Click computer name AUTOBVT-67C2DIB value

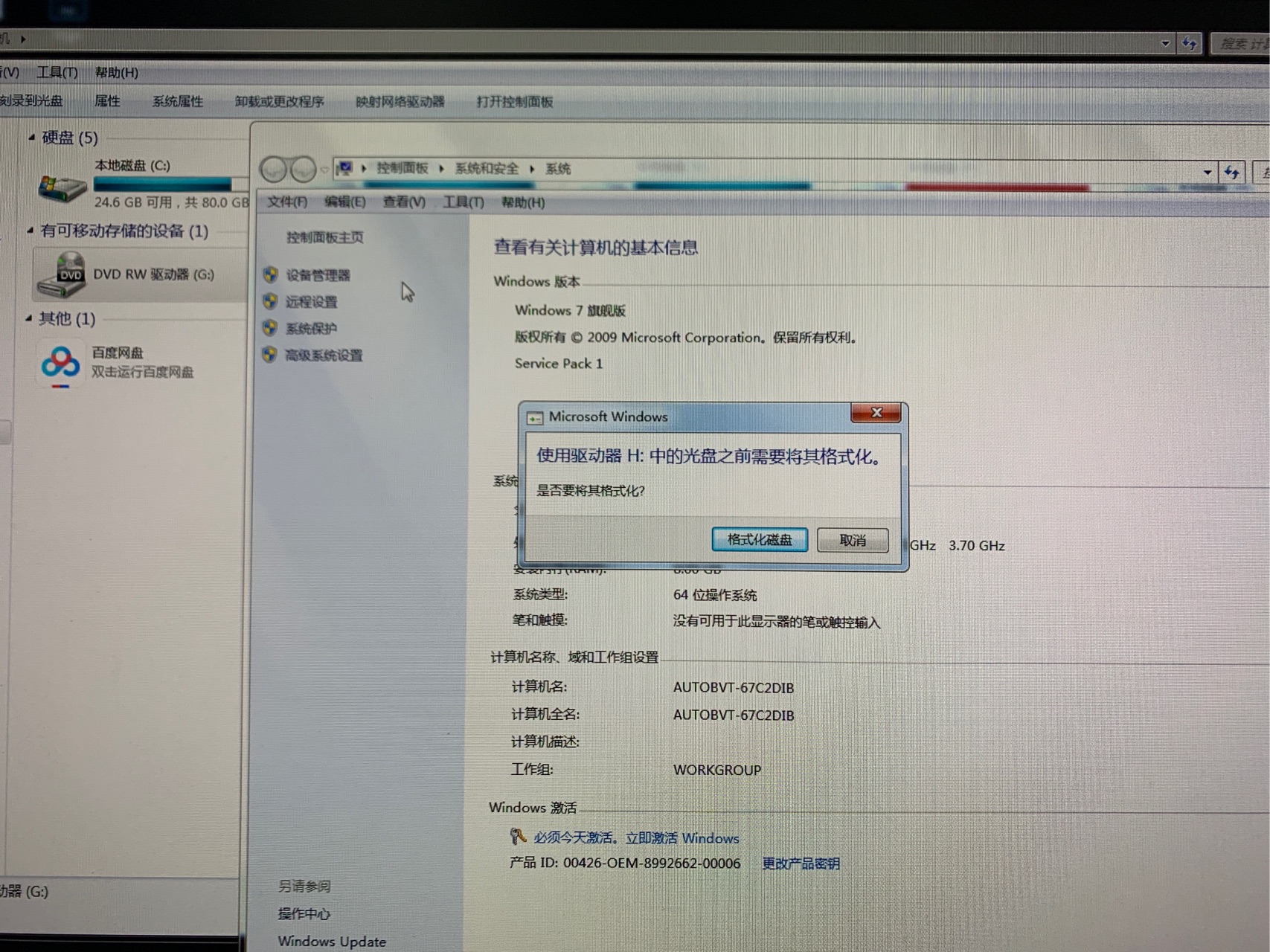734,687
